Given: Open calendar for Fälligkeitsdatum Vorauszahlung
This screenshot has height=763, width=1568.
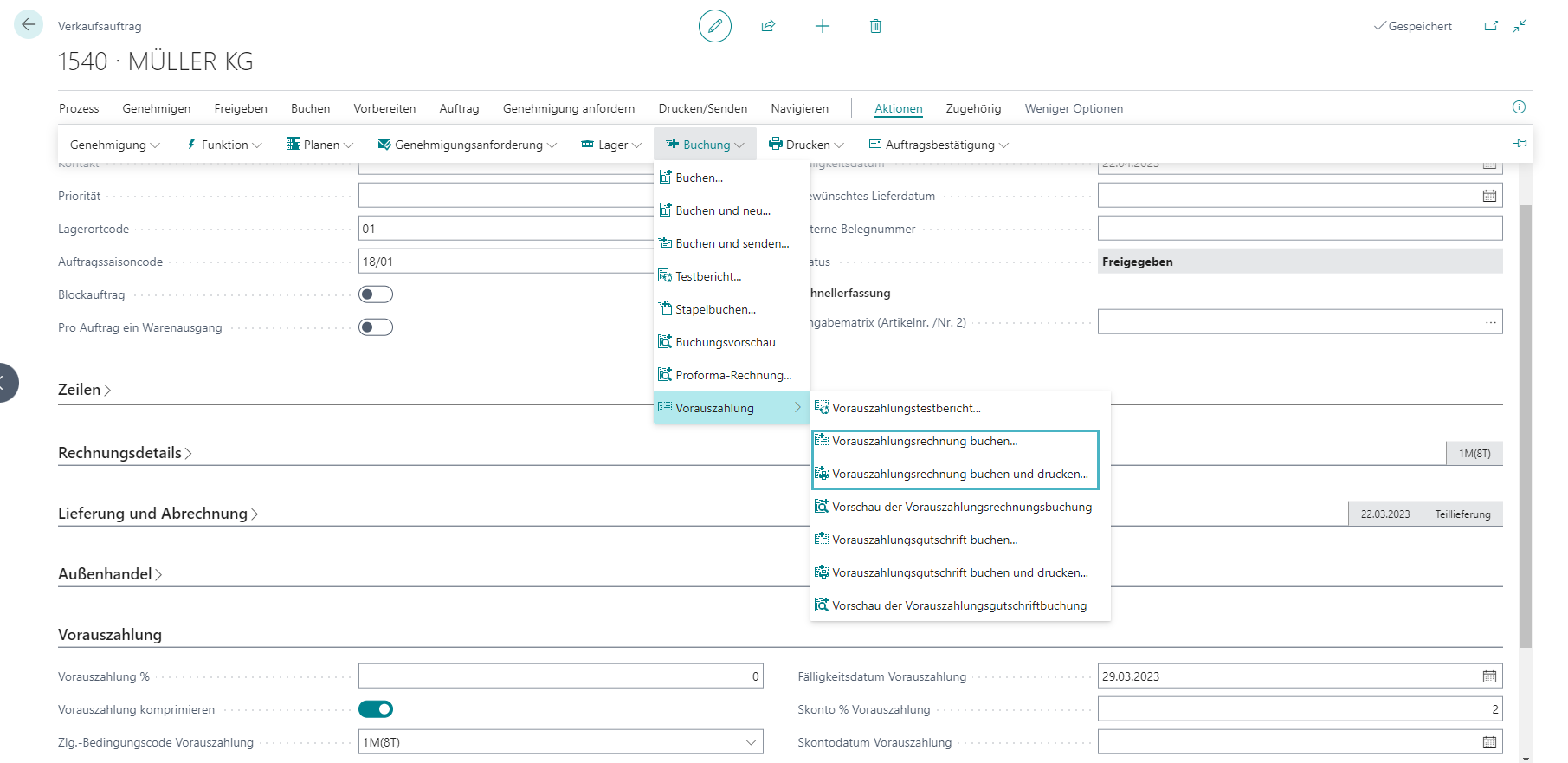Looking at the screenshot, I should 1489,676.
